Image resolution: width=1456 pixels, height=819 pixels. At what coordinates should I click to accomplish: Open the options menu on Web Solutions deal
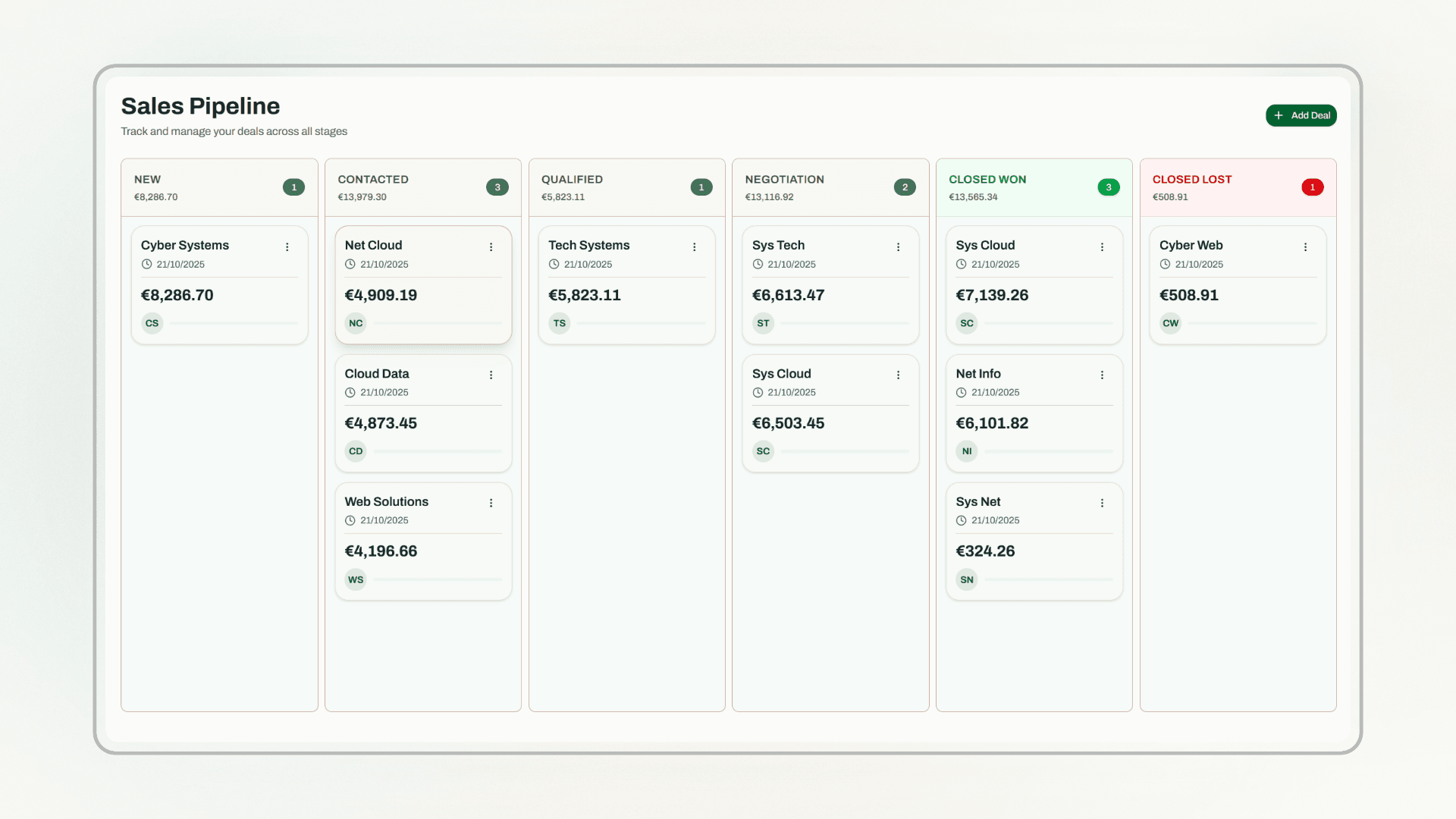pyautogui.click(x=491, y=503)
